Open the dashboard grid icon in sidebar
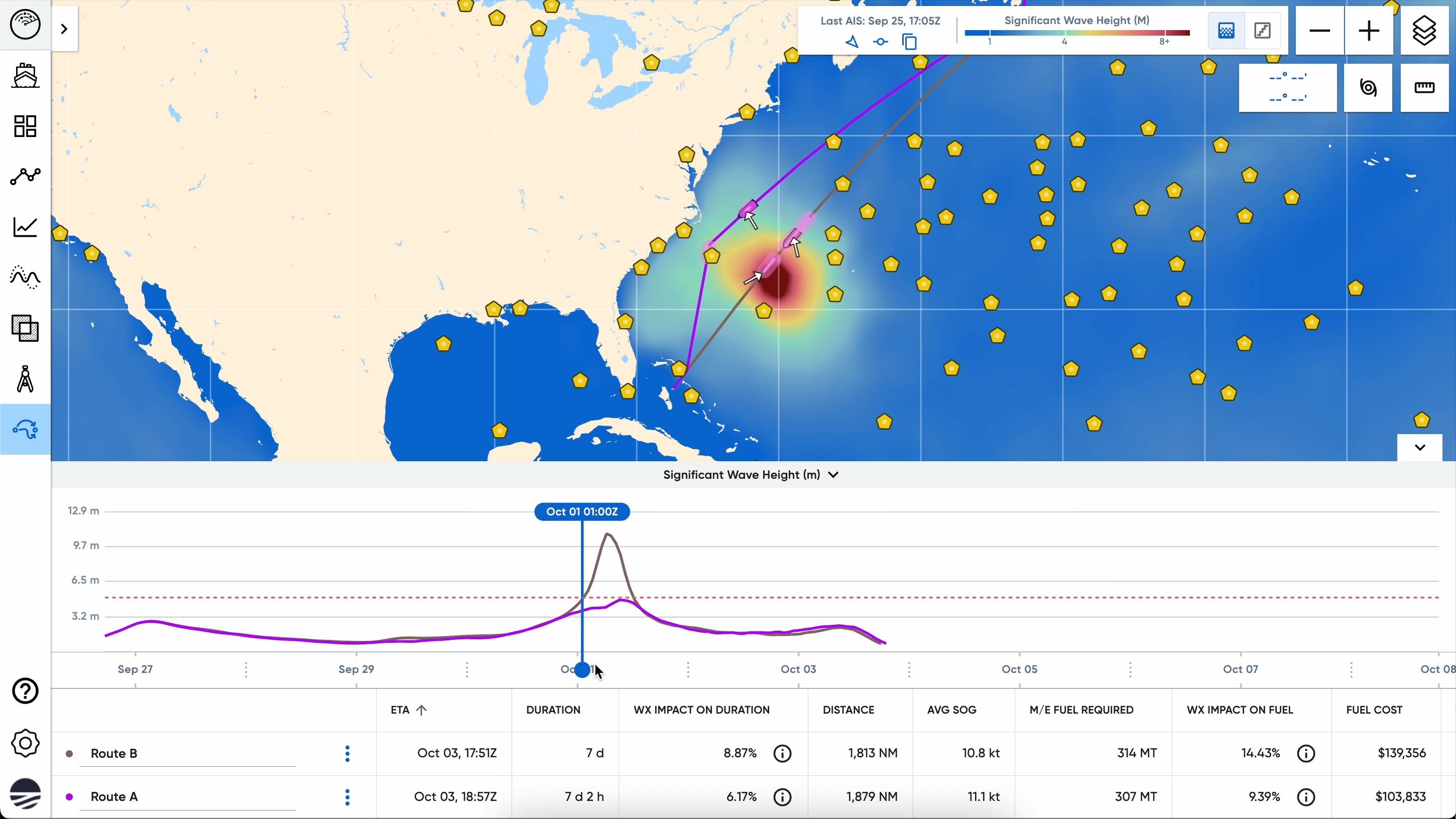This screenshot has width=1456, height=819. (25, 126)
